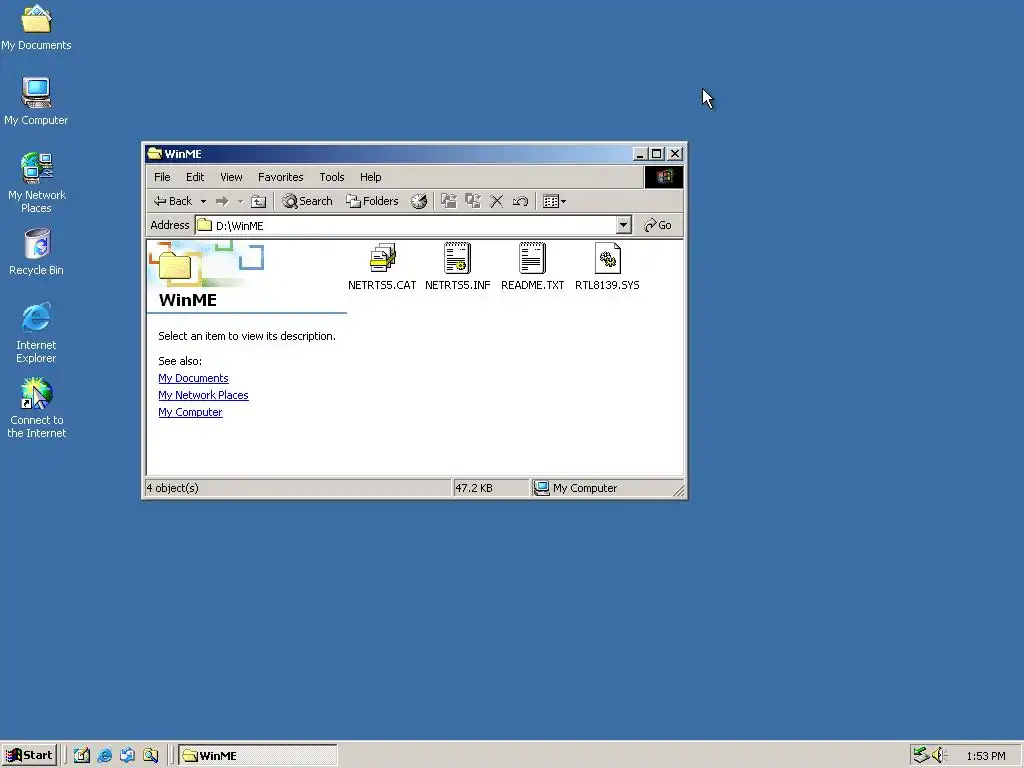
Task: Click the 47.2 KB status bar size
Action: click(x=474, y=488)
